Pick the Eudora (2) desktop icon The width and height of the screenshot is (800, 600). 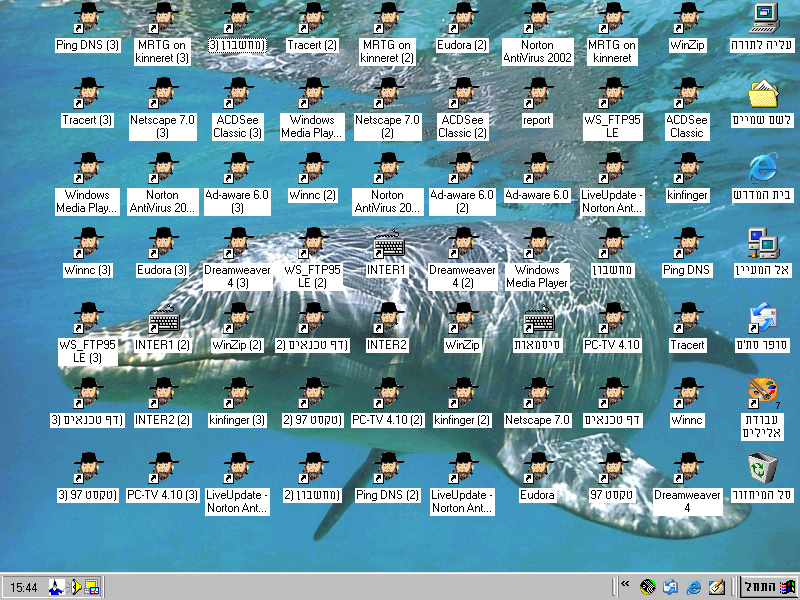(462, 28)
